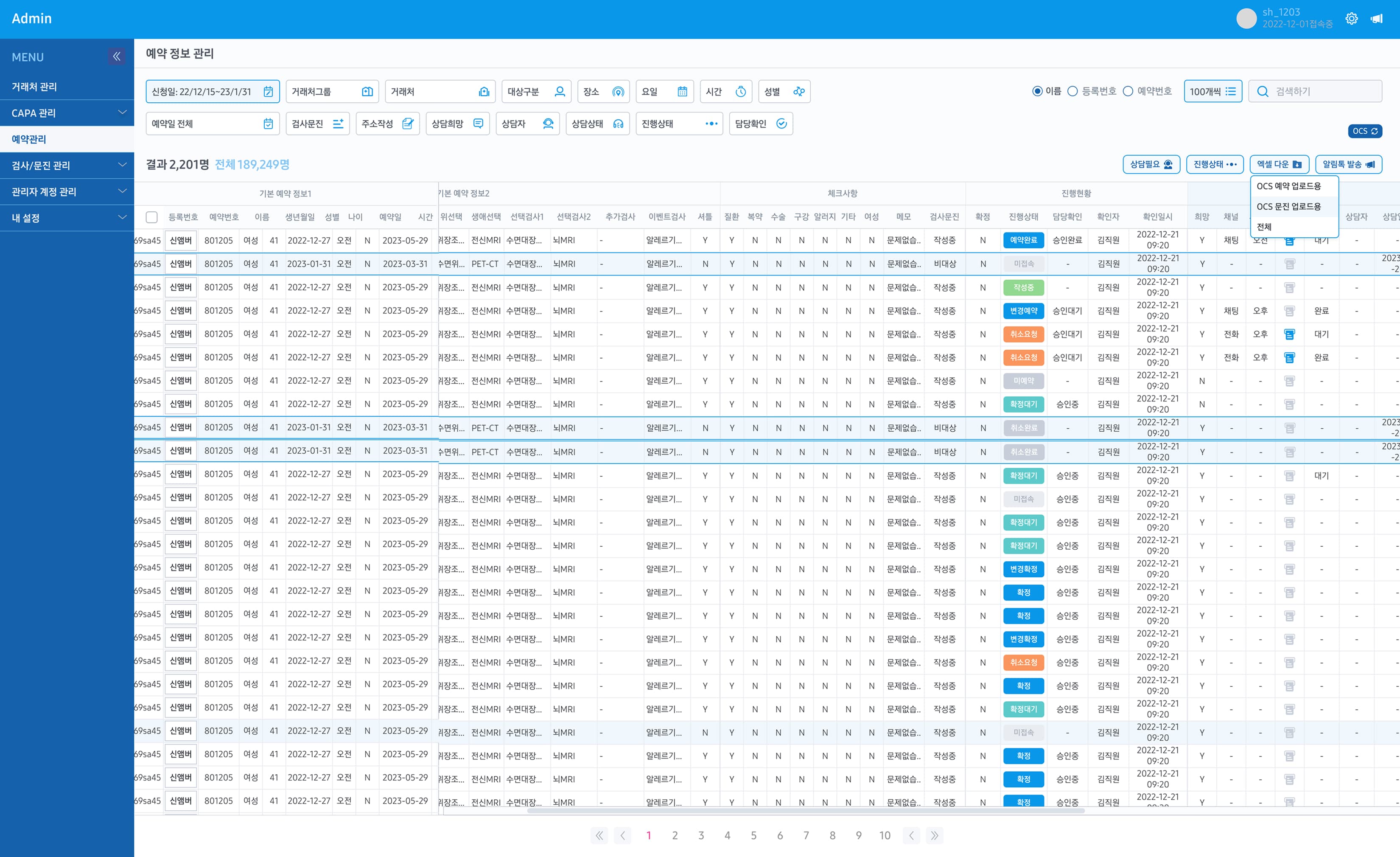The image size is (1400, 857).
Task: Click the 상담필요 button
Action: 1151,164
